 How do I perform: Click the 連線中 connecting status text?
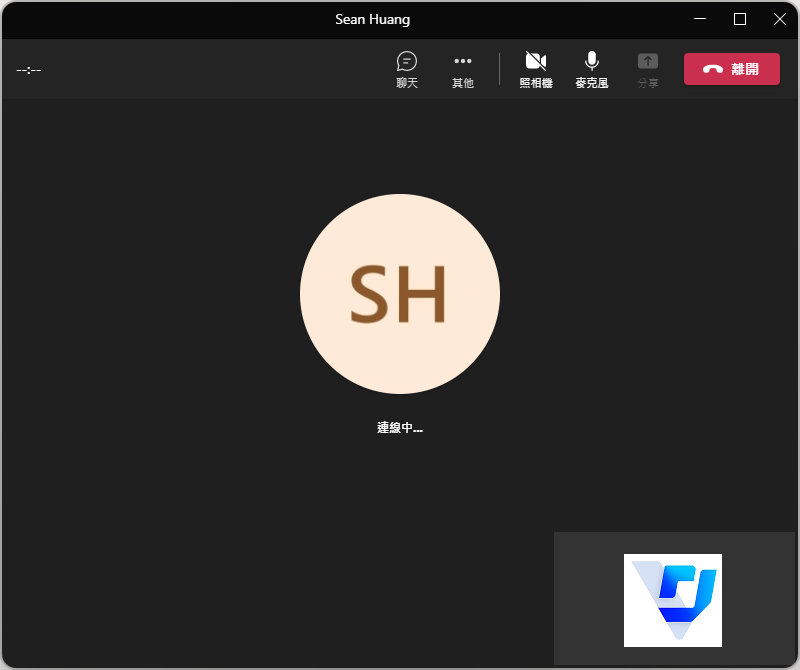click(400, 428)
